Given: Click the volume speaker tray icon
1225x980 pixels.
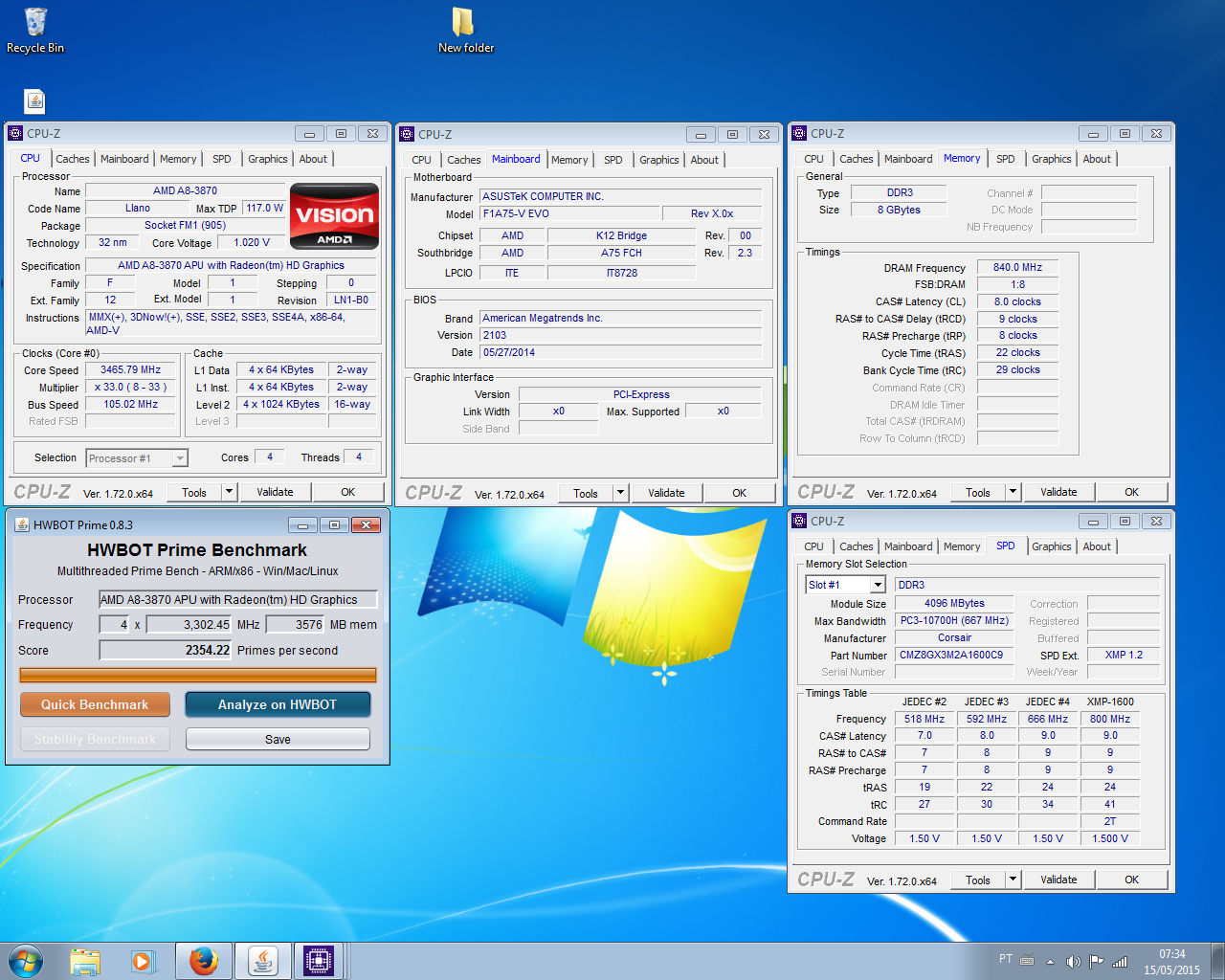Looking at the screenshot, I should [x=1073, y=962].
